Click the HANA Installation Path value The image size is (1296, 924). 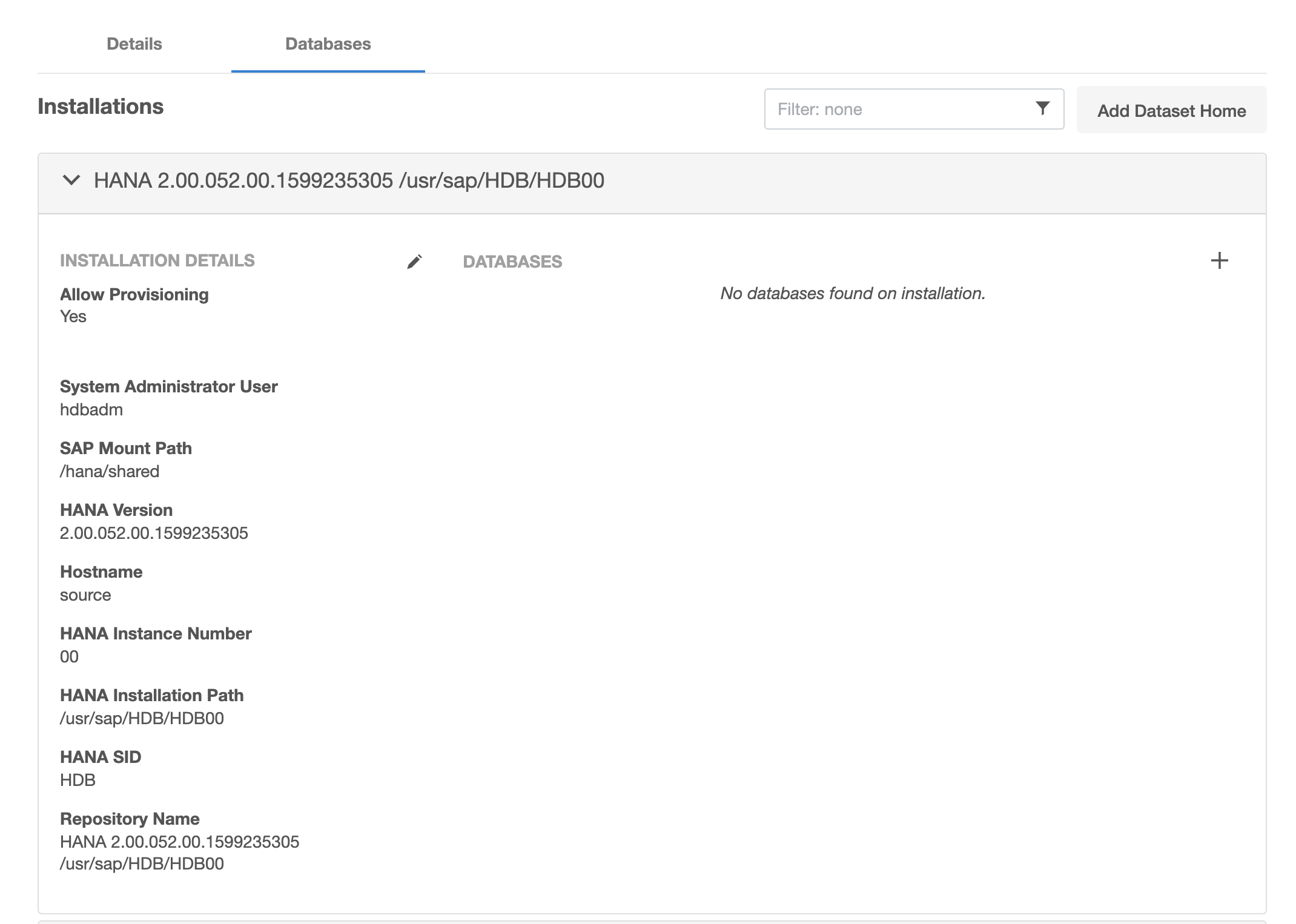[x=142, y=719]
